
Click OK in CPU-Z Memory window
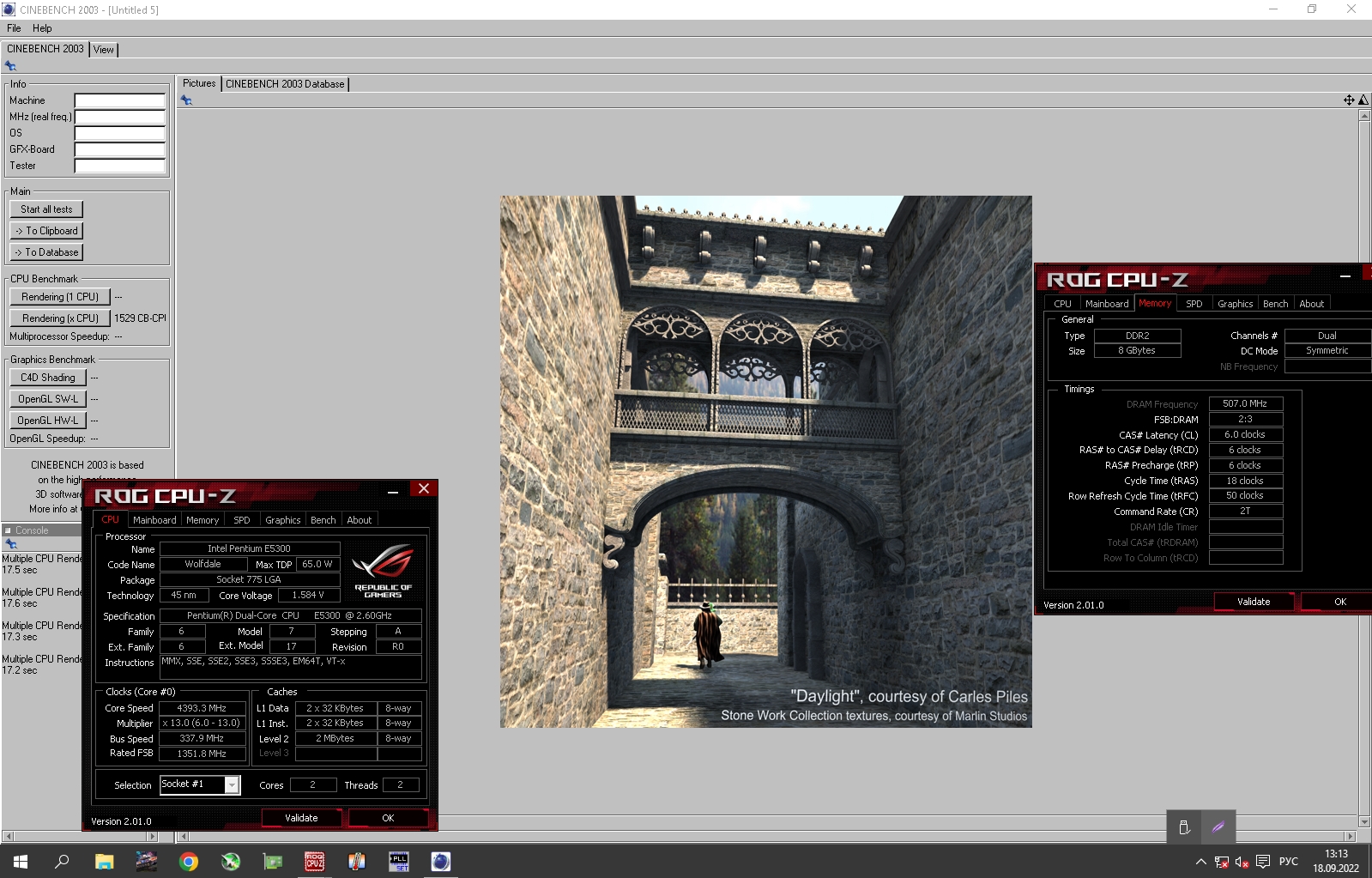1339,602
